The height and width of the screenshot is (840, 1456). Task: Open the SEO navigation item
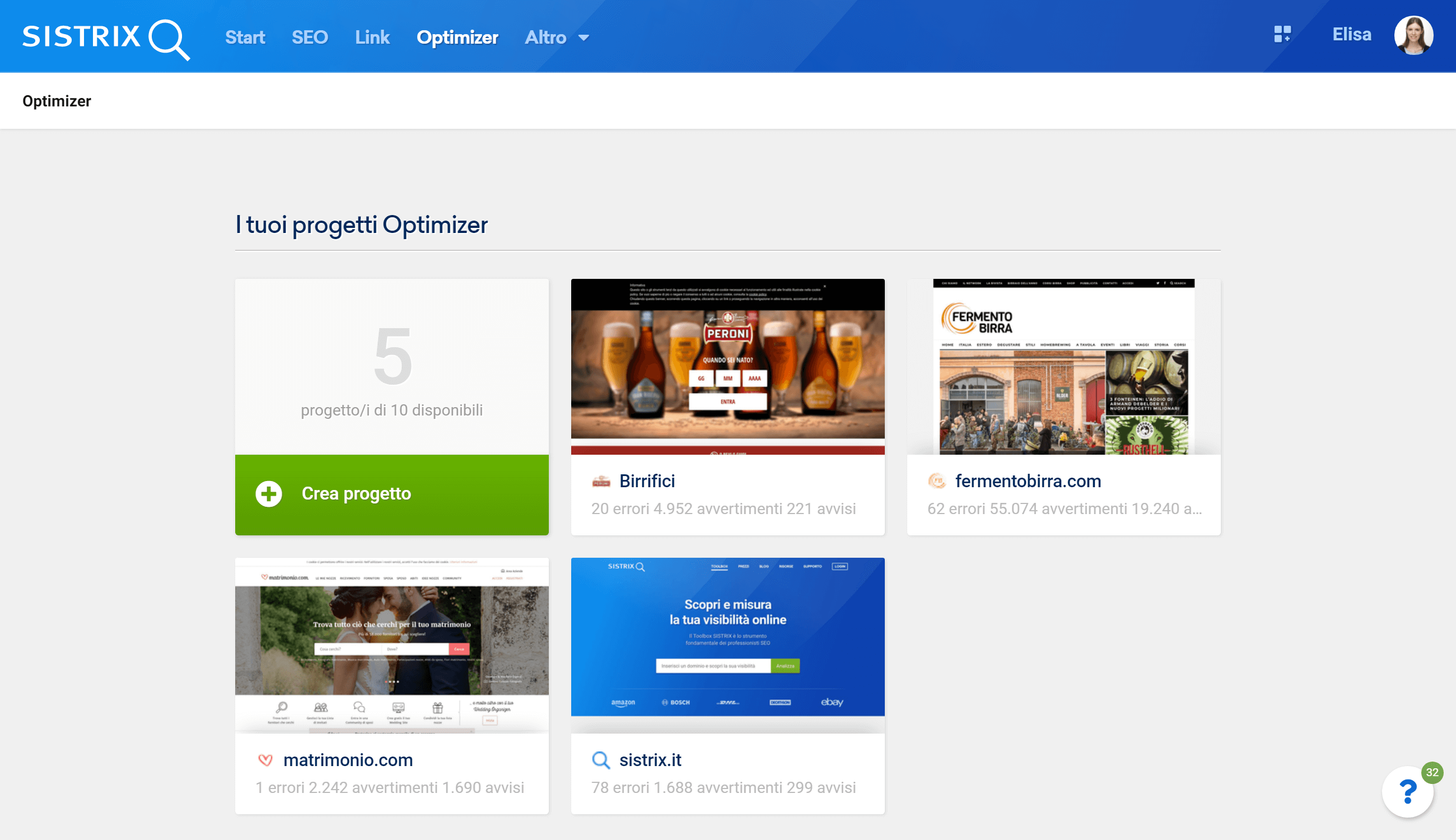click(309, 38)
